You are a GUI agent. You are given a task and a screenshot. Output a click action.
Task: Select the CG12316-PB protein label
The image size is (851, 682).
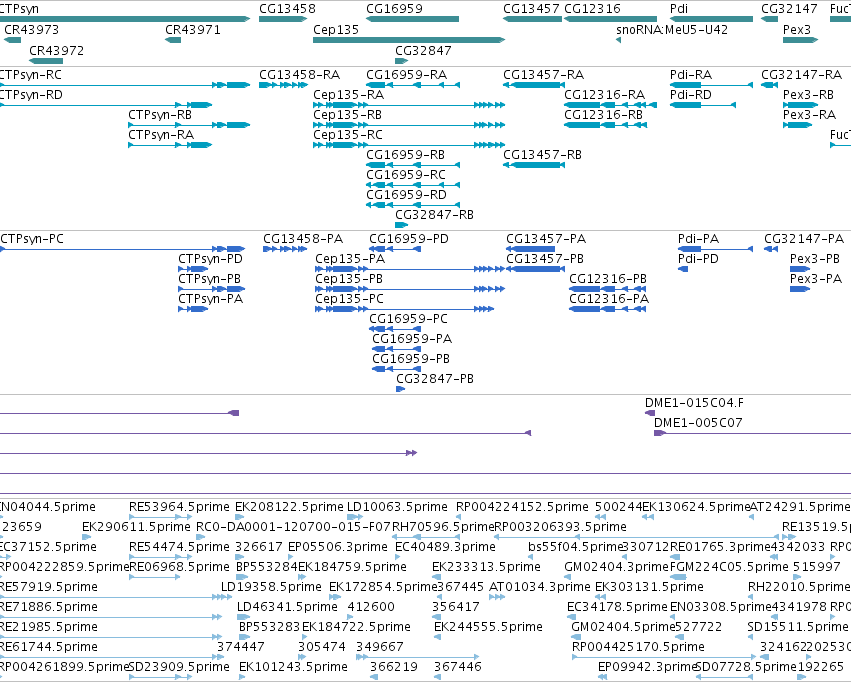tap(608, 279)
